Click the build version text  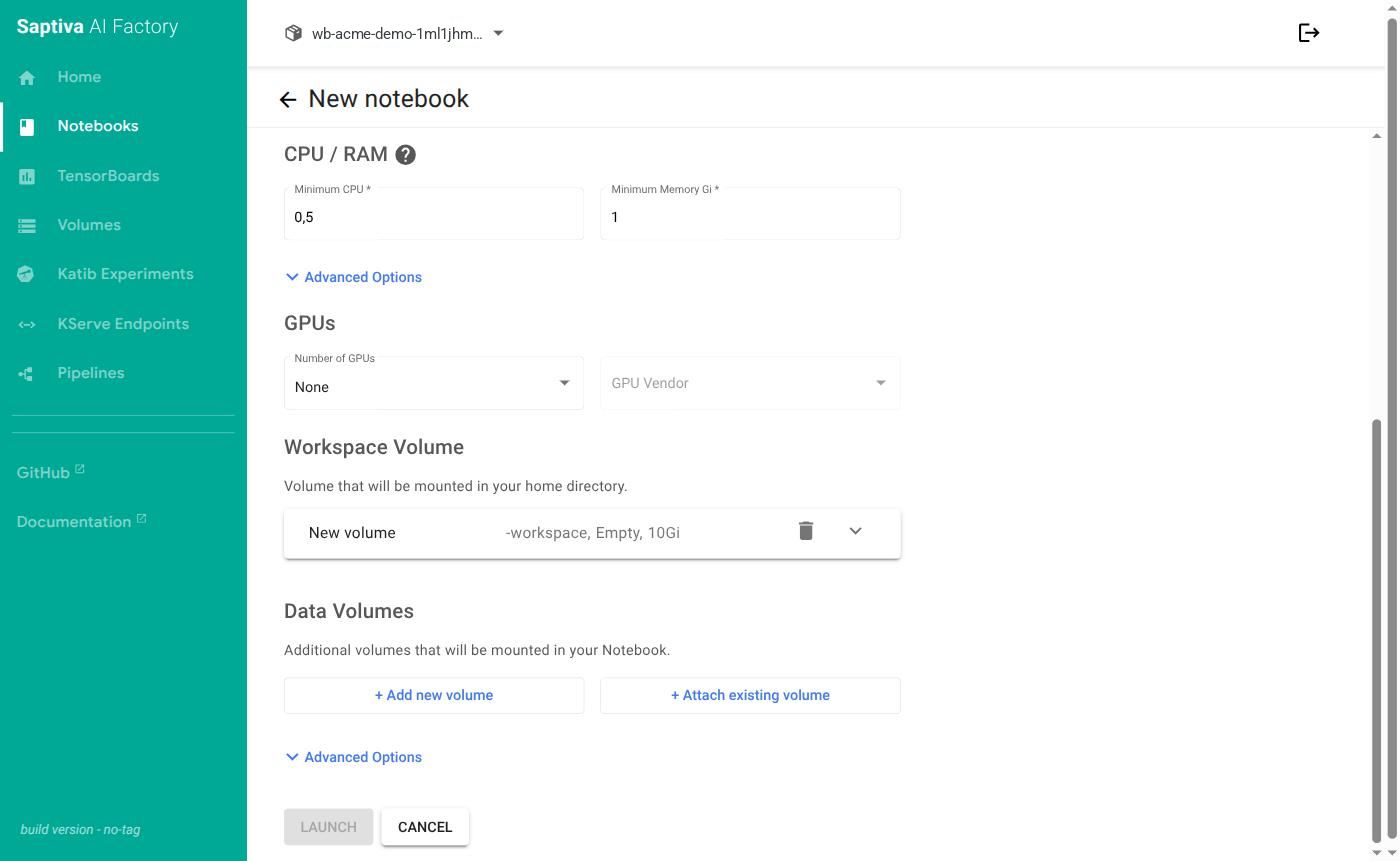click(80, 829)
